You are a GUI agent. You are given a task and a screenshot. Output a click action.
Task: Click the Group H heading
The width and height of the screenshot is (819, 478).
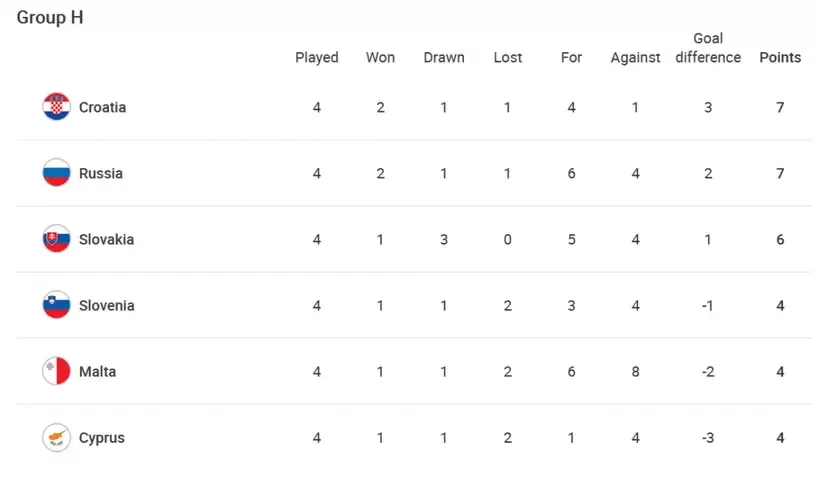50,17
